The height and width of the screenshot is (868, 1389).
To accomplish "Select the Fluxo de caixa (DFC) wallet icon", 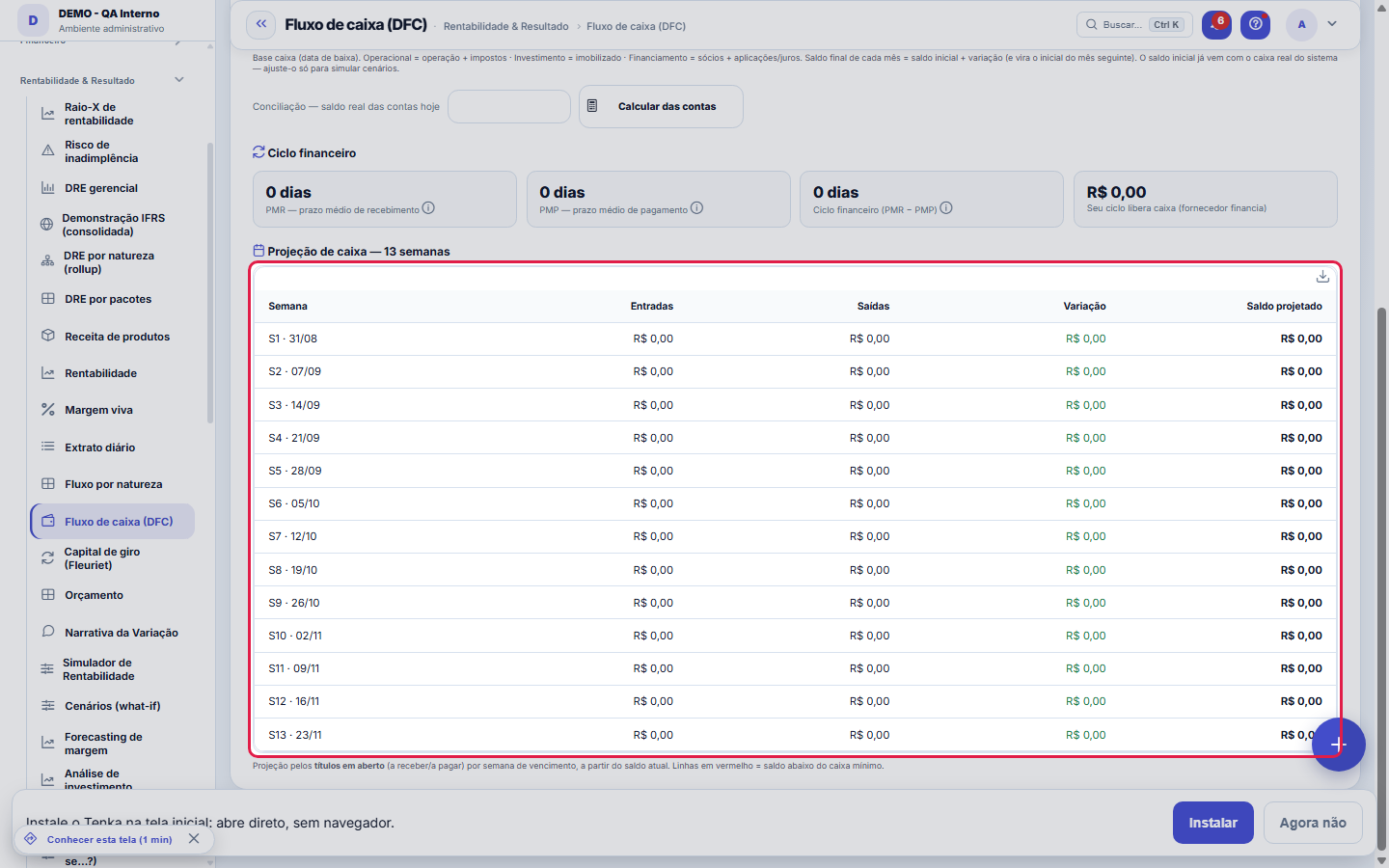I will 48,522.
